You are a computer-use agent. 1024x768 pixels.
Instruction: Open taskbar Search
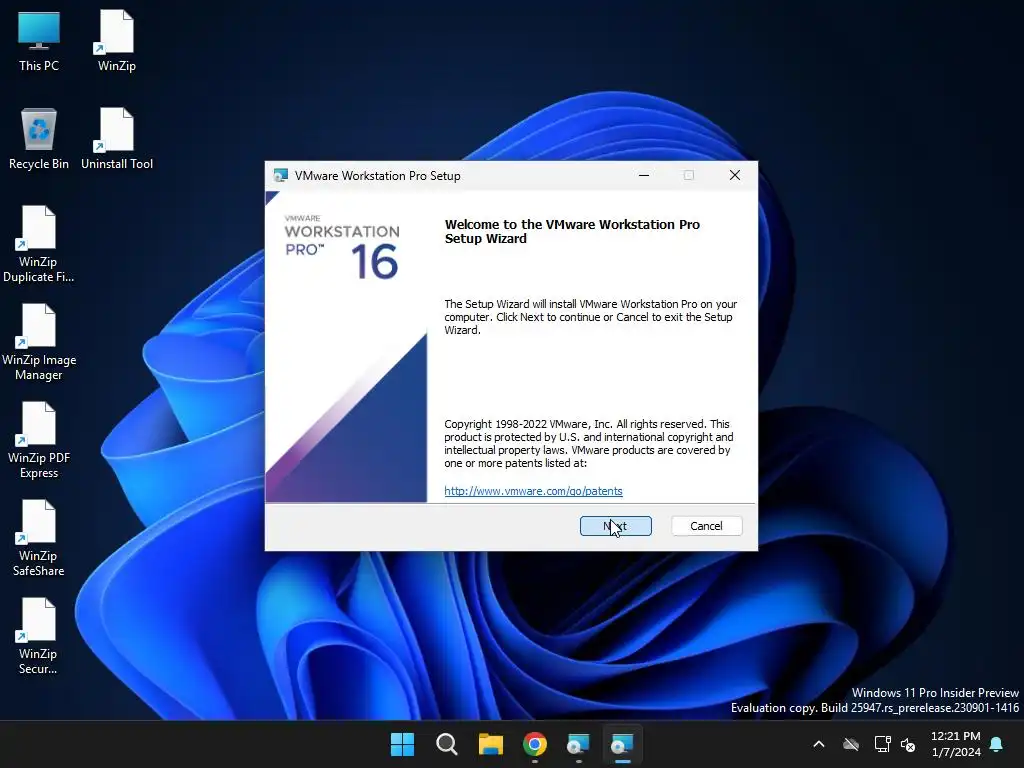click(x=447, y=744)
